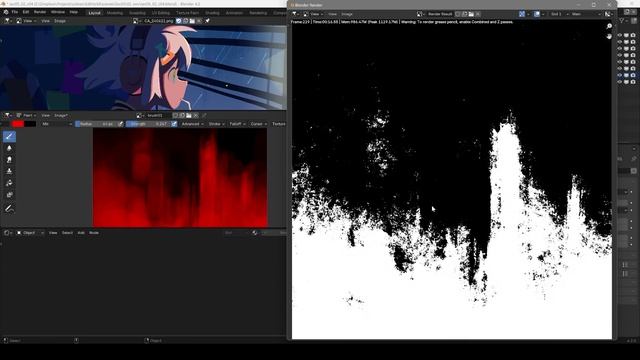Image resolution: width=640 pixels, height=360 pixels.
Task: Switch to the Texture Paint workspace tab
Action: pyautogui.click(x=188, y=13)
